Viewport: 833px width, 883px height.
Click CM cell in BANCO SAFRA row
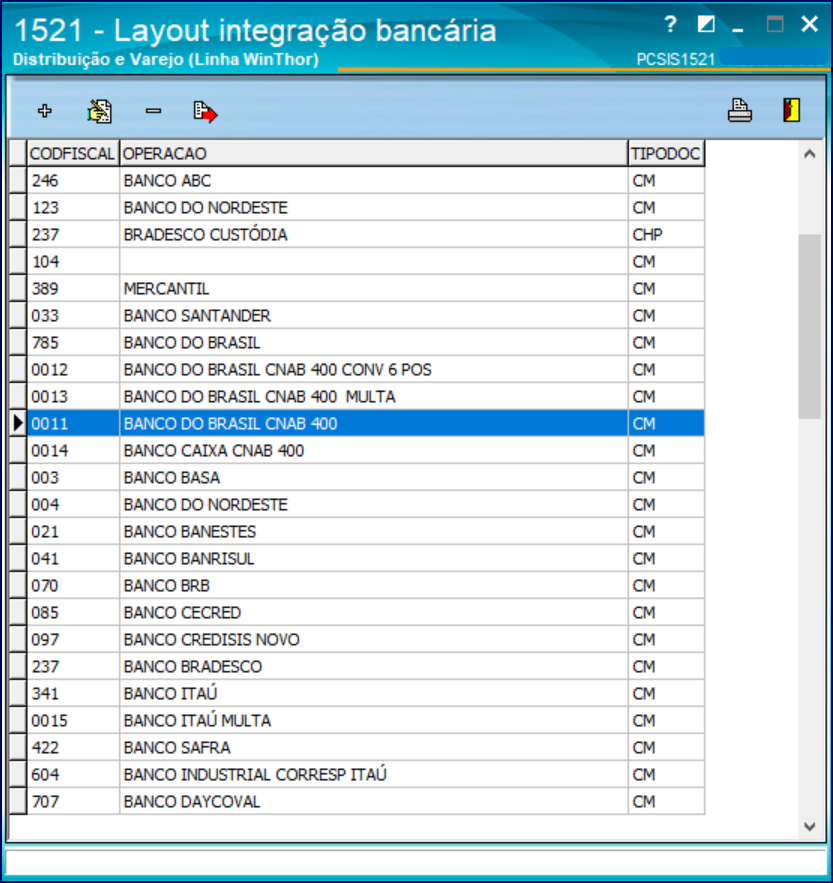[666, 748]
